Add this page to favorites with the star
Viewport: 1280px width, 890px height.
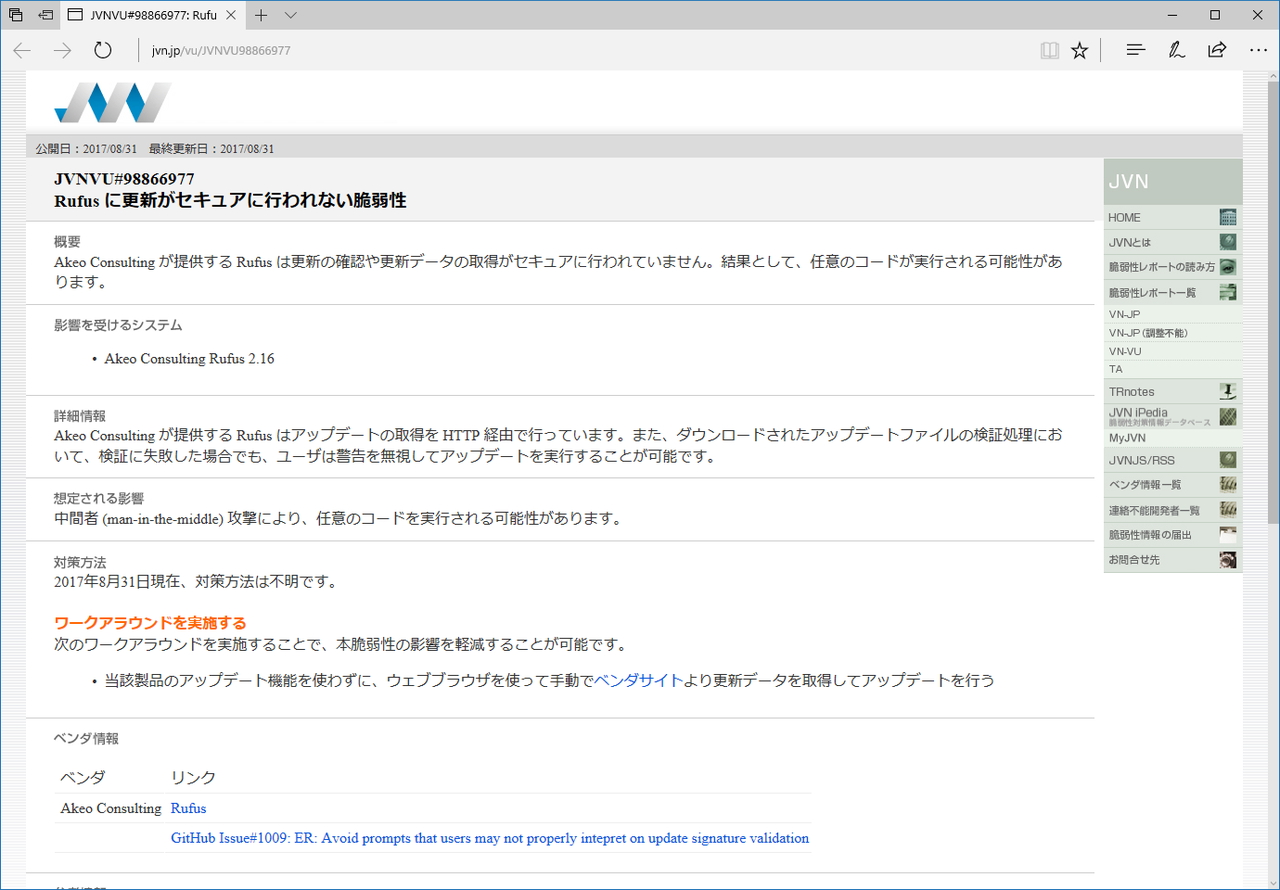pos(1079,49)
